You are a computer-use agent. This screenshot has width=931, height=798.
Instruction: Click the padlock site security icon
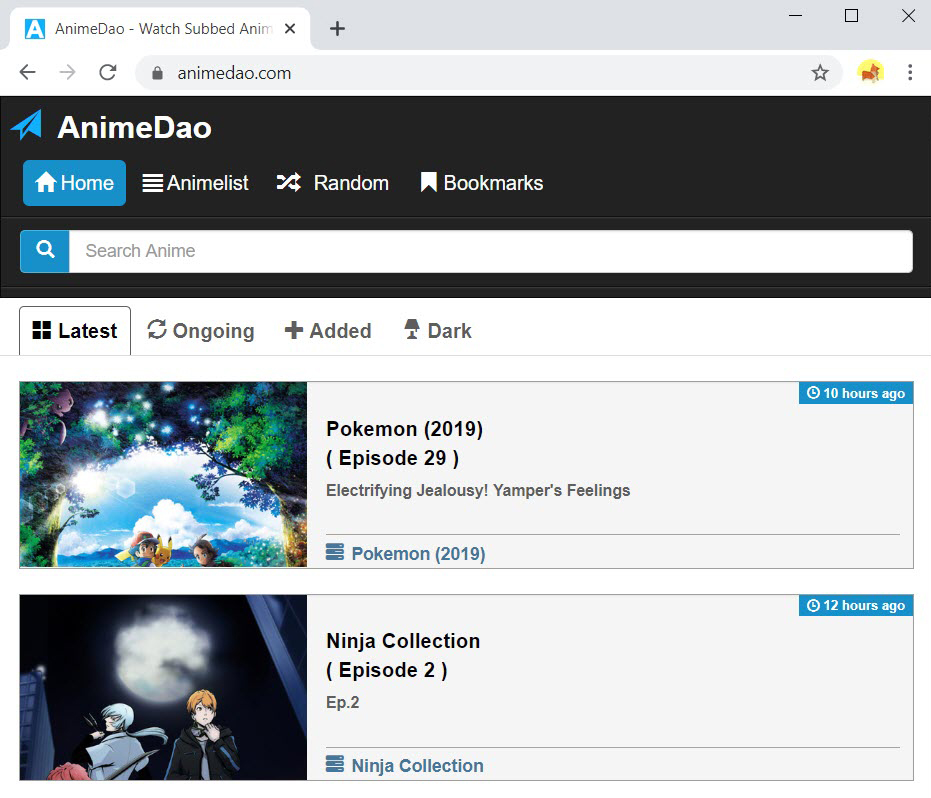157,73
